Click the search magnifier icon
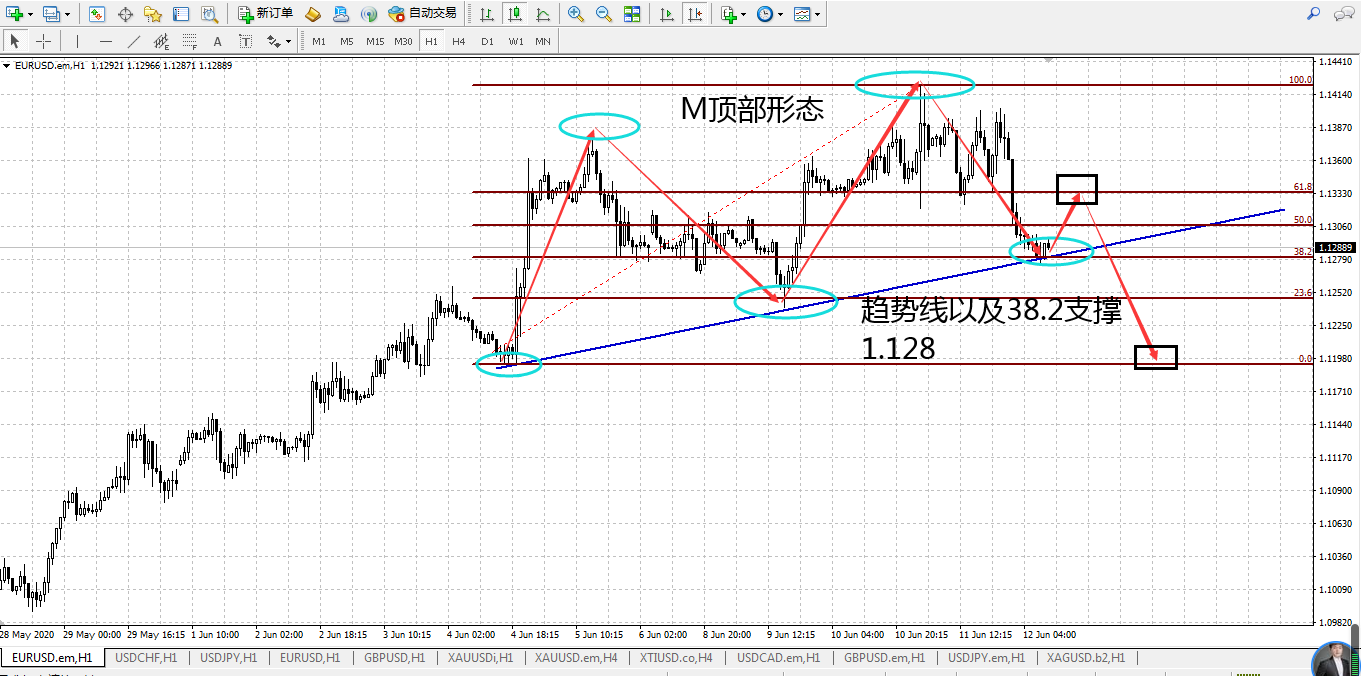 (1313, 14)
